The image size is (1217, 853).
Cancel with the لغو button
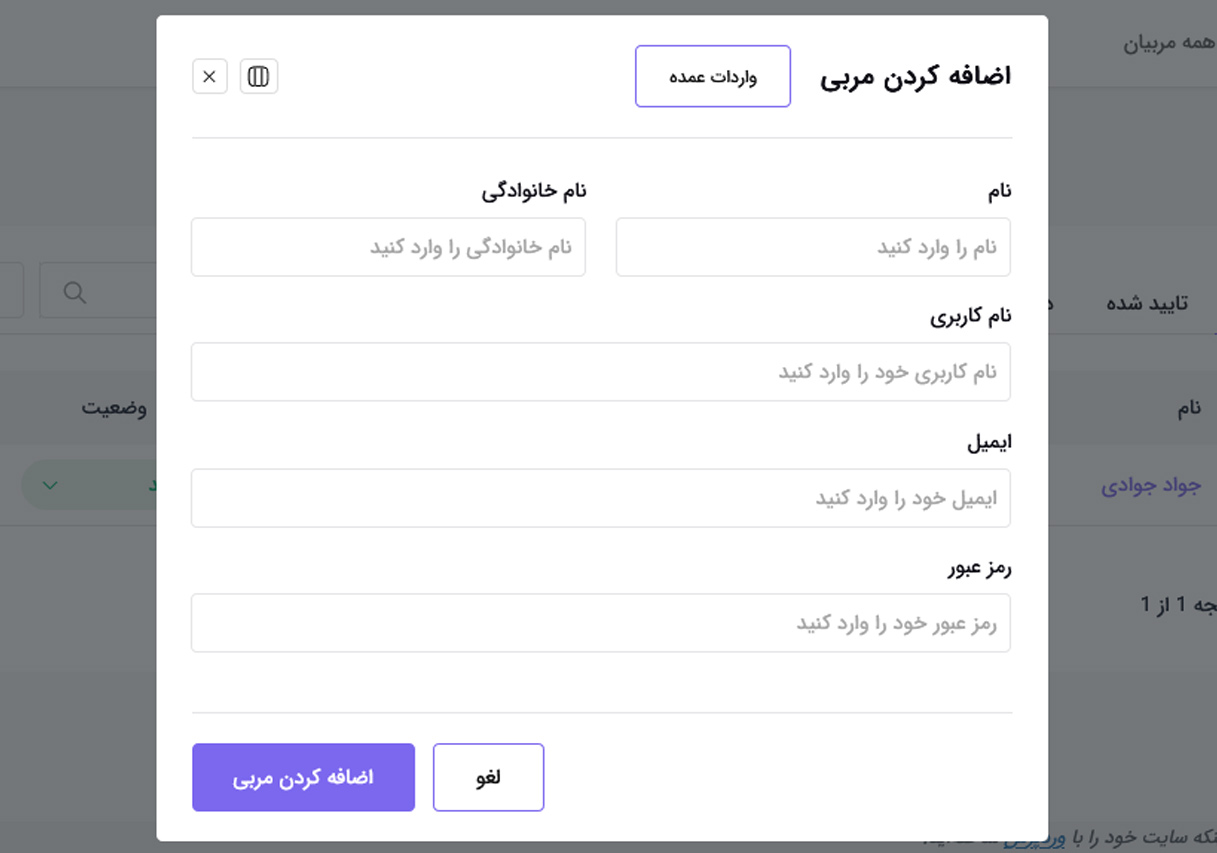click(x=488, y=777)
